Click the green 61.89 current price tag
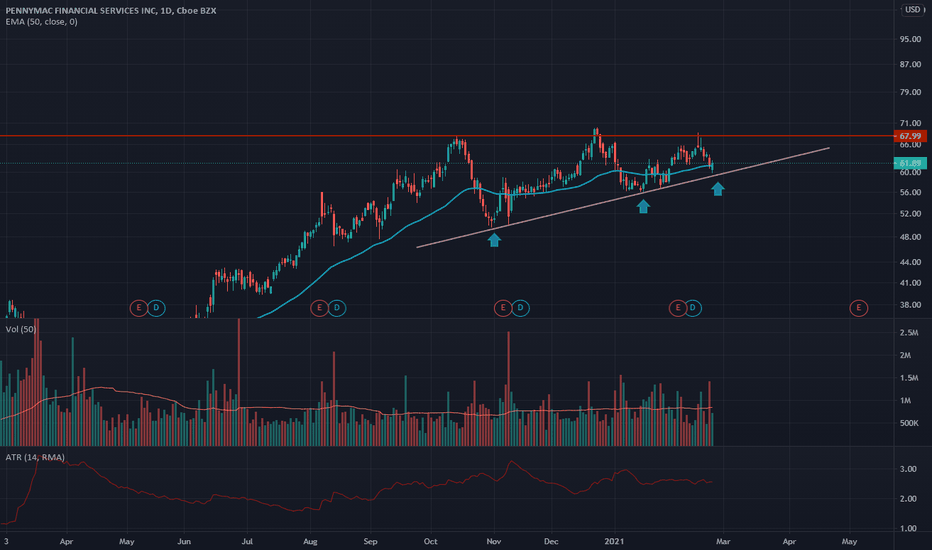This screenshot has height=550, width=932. [x=910, y=163]
